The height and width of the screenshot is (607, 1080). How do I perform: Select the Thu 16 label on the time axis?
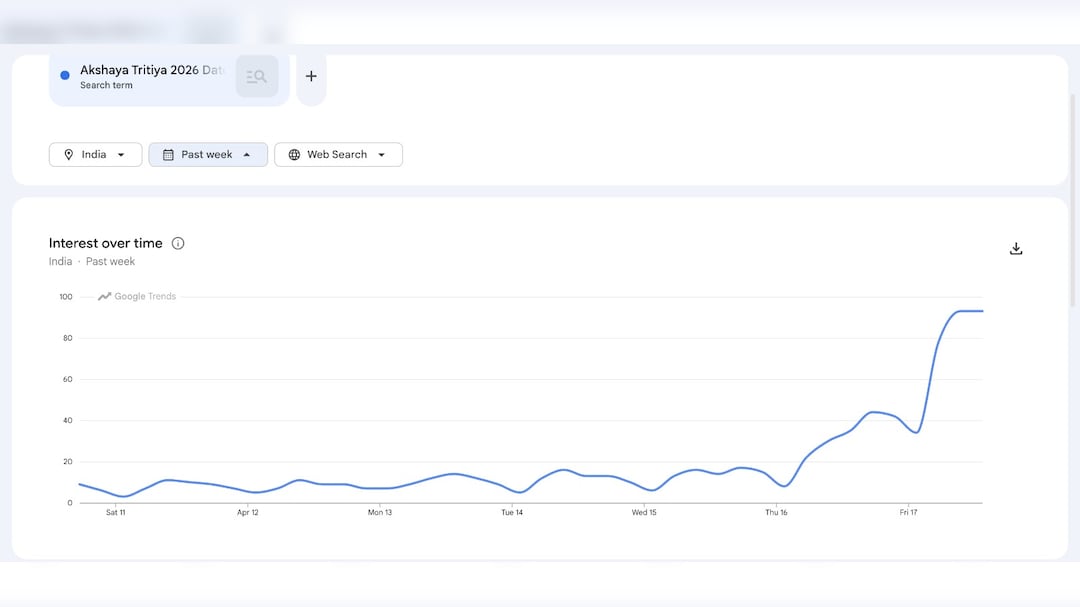tap(776, 513)
